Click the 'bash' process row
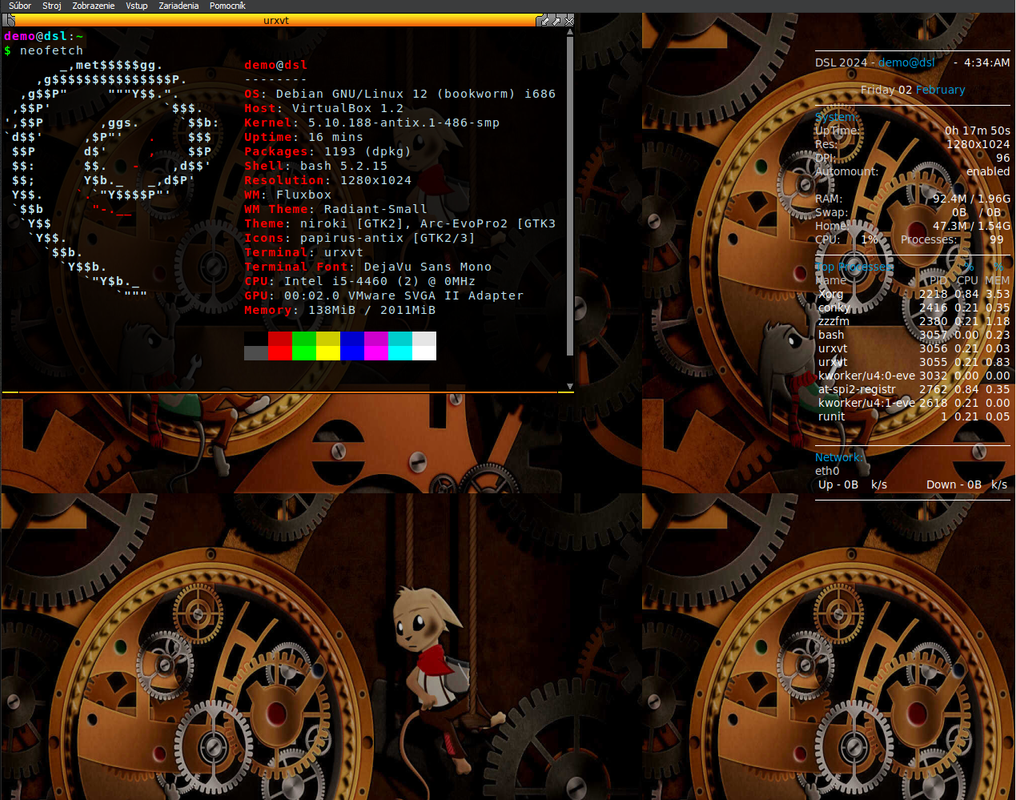 coord(914,335)
